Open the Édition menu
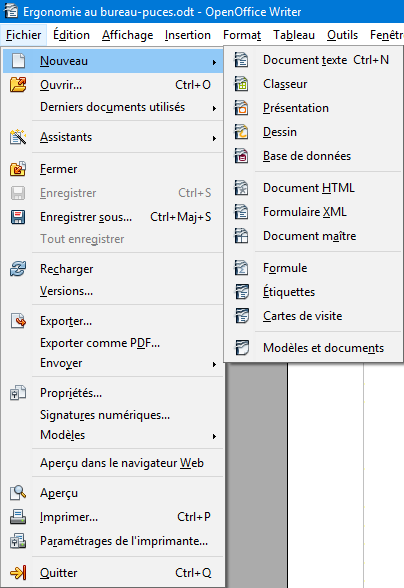The height and width of the screenshot is (588, 404). (x=71, y=35)
